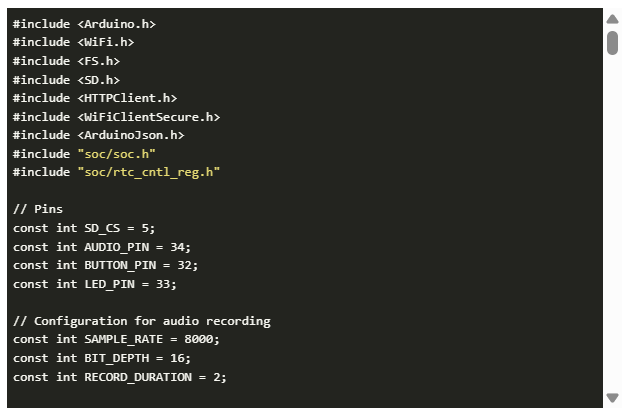Click the "// Pins" comment
Viewport: 627px width, 416px height.
(x=38, y=209)
